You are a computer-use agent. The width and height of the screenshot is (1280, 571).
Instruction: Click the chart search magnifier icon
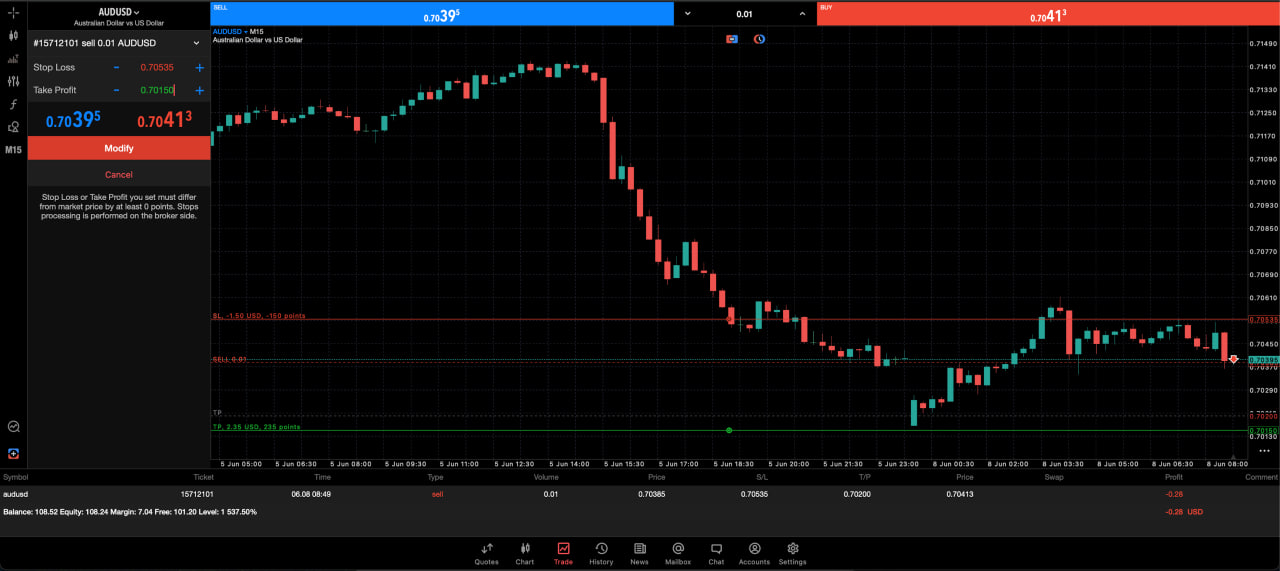(13, 427)
